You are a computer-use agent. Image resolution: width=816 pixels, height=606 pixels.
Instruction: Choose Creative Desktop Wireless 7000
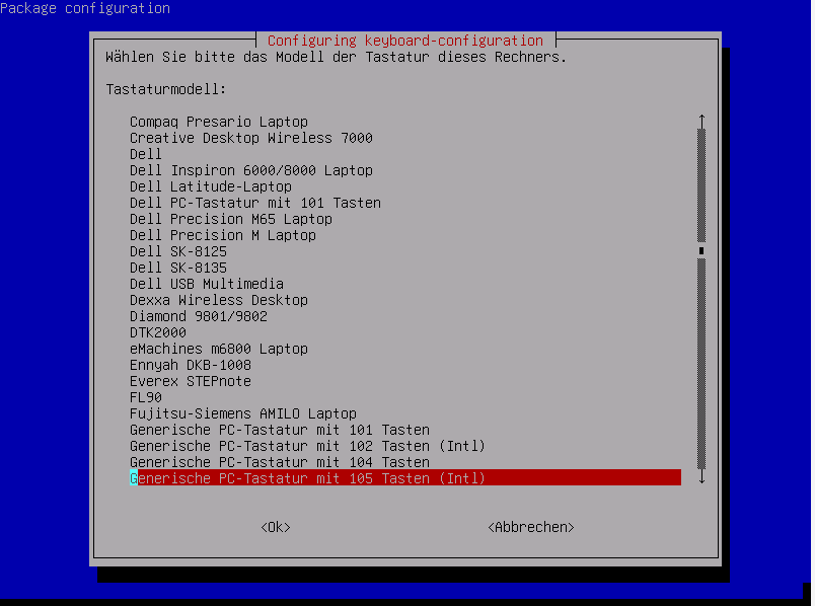coord(251,138)
